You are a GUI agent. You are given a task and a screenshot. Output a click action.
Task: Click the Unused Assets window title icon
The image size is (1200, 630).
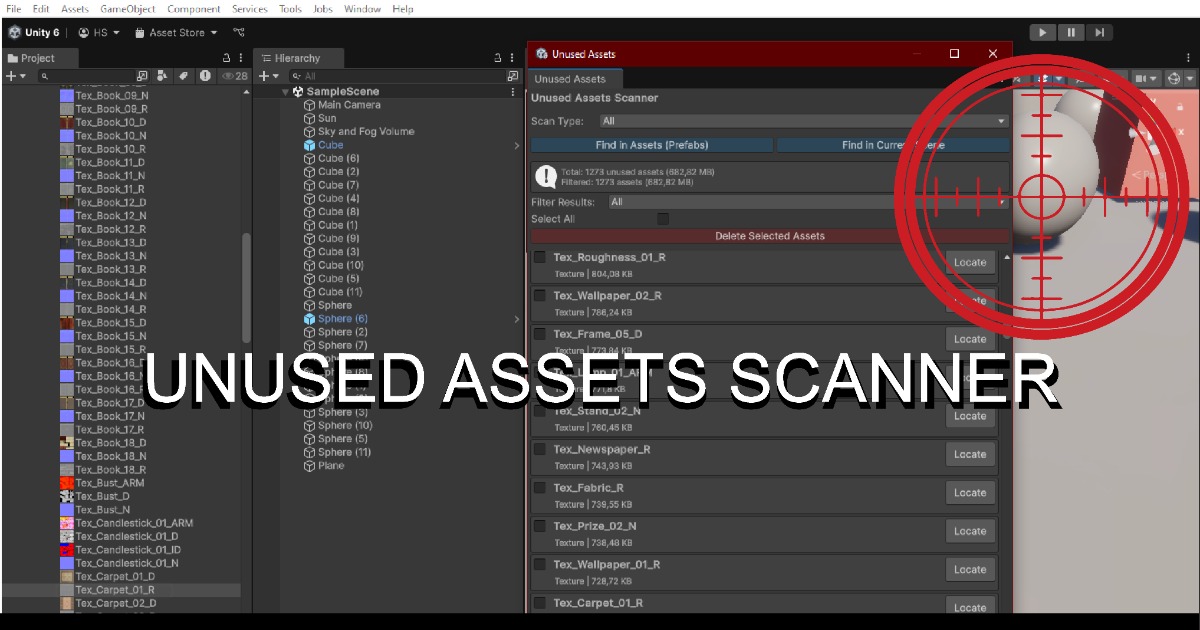pos(542,54)
